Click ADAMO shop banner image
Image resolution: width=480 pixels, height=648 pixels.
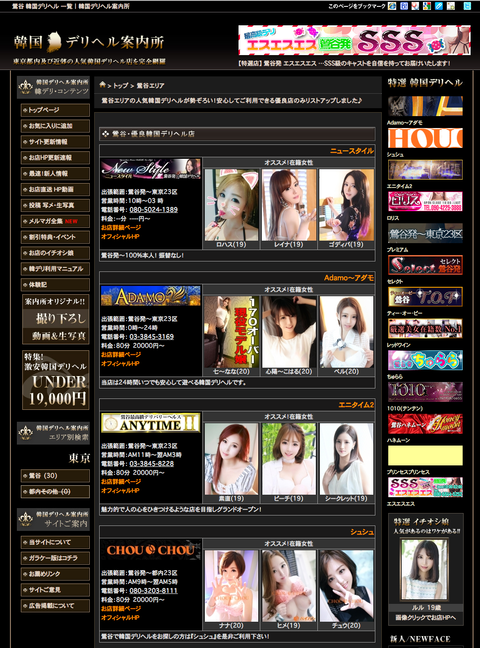click(x=150, y=296)
